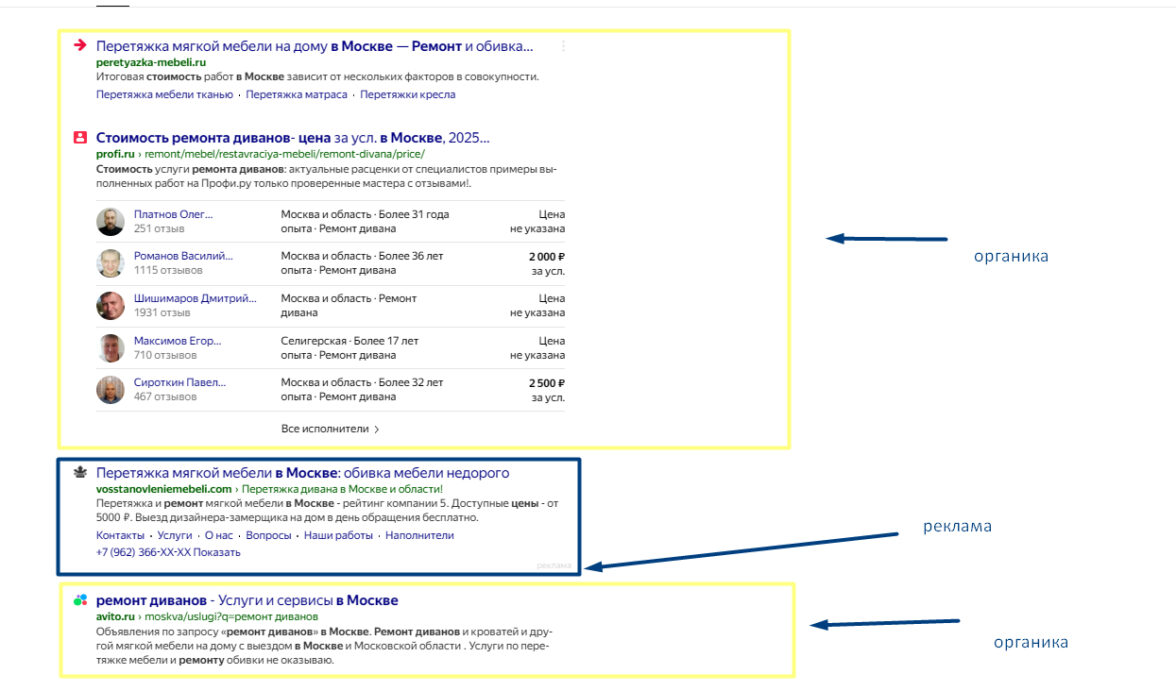Open the "Стоимость ремонта диванов" result title
The image size is (1176, 691).
pos(292,138)
